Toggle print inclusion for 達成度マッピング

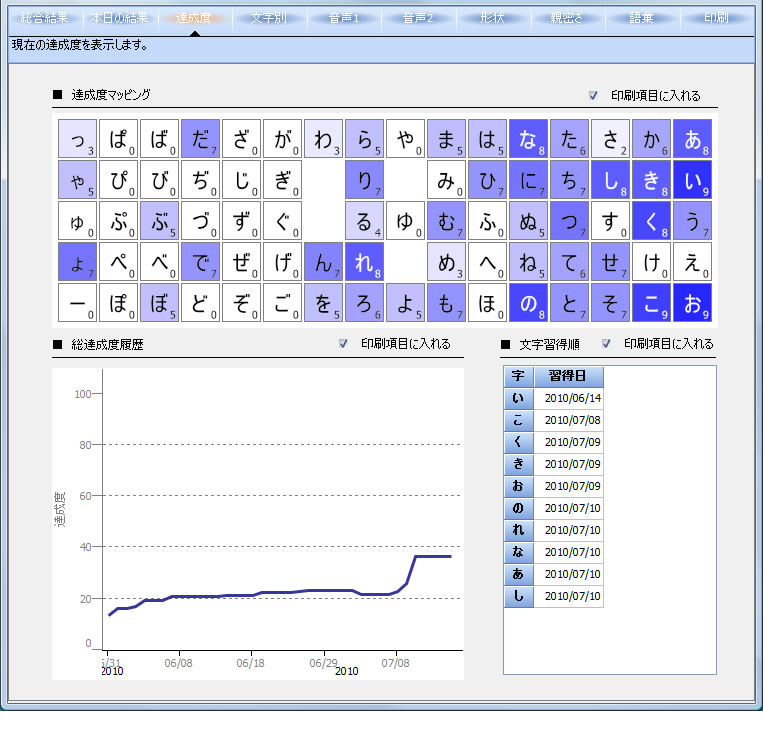593,96
